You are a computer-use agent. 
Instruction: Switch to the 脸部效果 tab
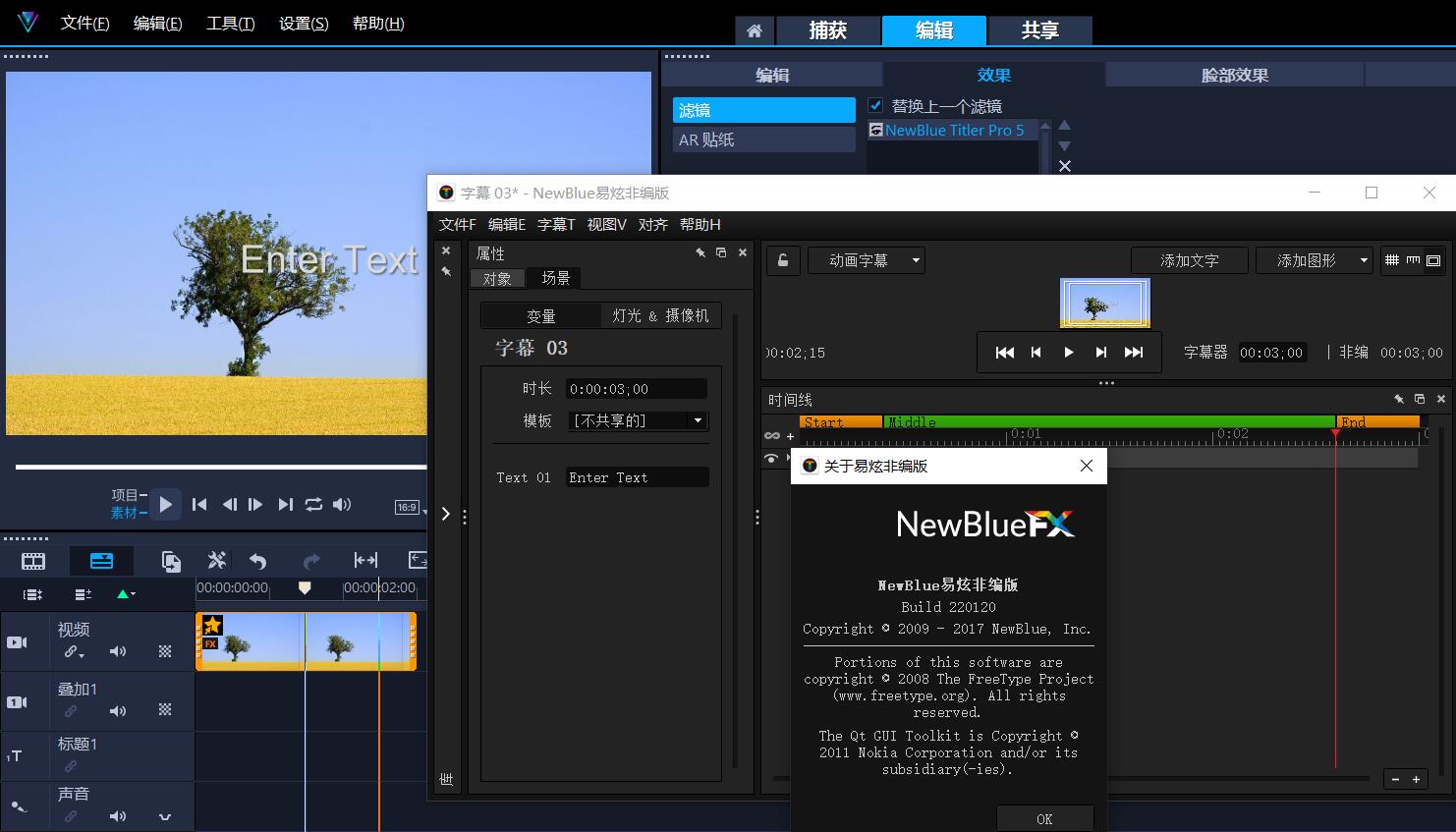tap(1235, 75)
